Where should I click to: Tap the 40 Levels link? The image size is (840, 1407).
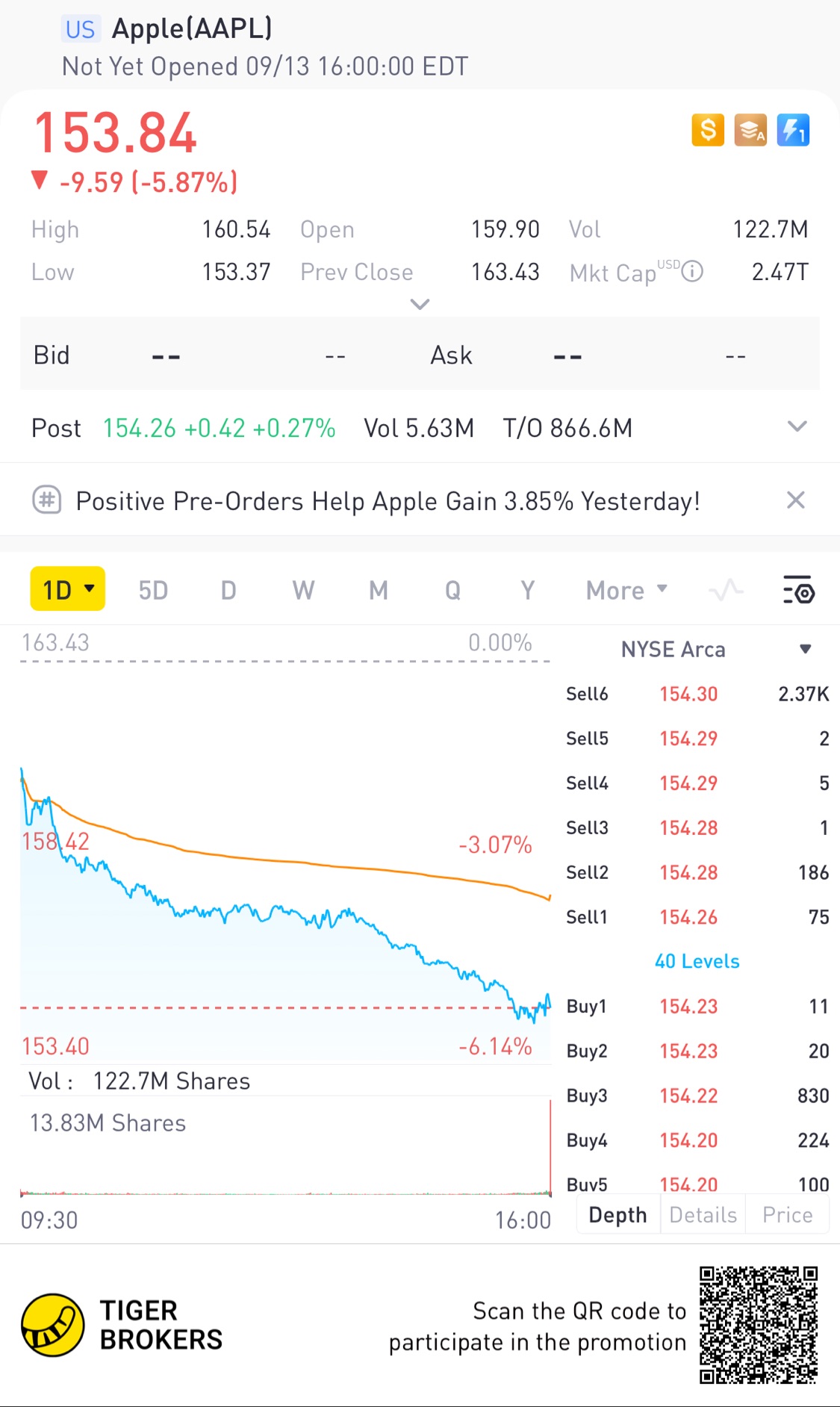697,961
